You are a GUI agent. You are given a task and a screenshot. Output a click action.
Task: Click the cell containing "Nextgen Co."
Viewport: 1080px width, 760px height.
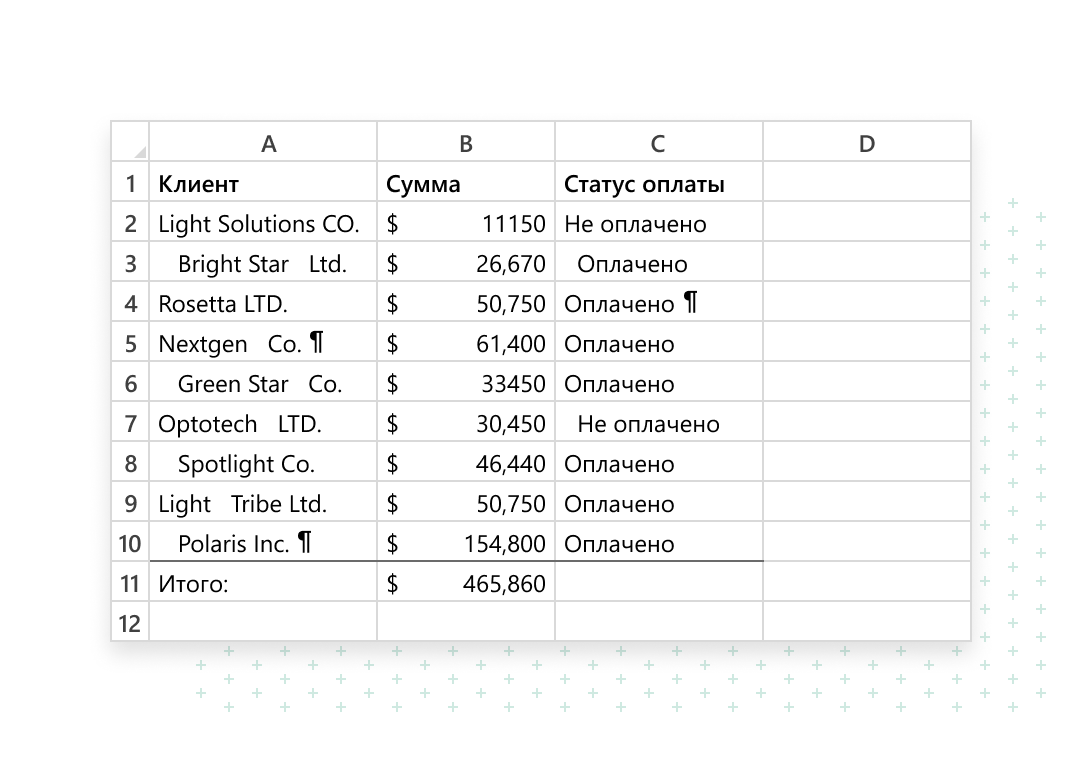click(263, 344)
